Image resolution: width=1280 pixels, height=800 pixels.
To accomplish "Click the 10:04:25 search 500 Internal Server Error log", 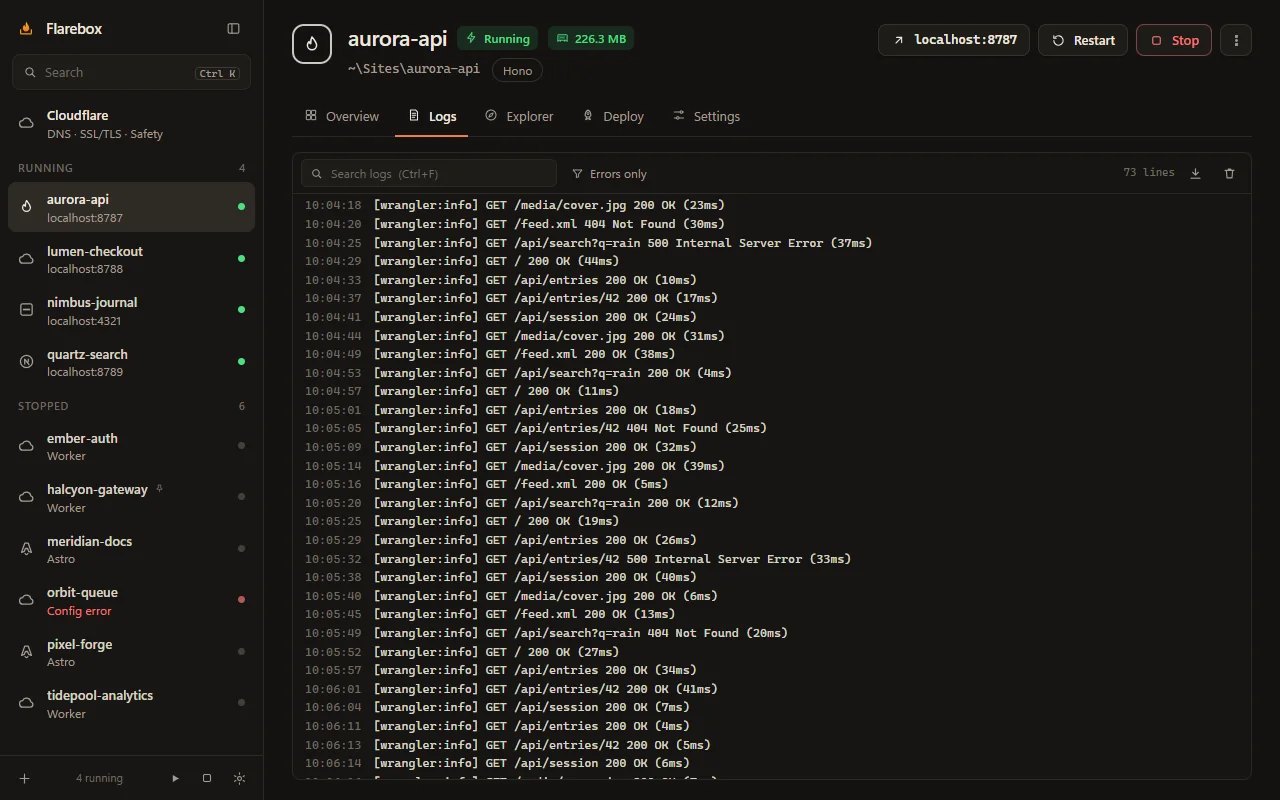I will pos(772,243).
